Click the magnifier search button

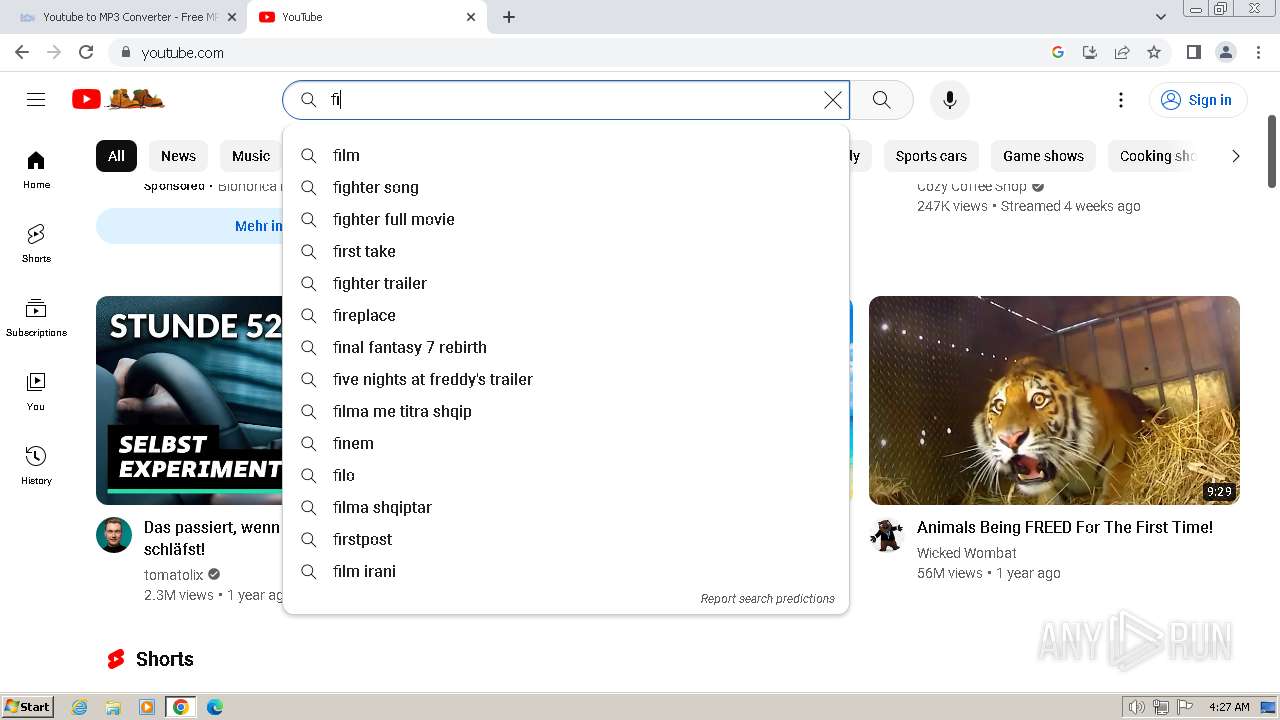point(881,99)
